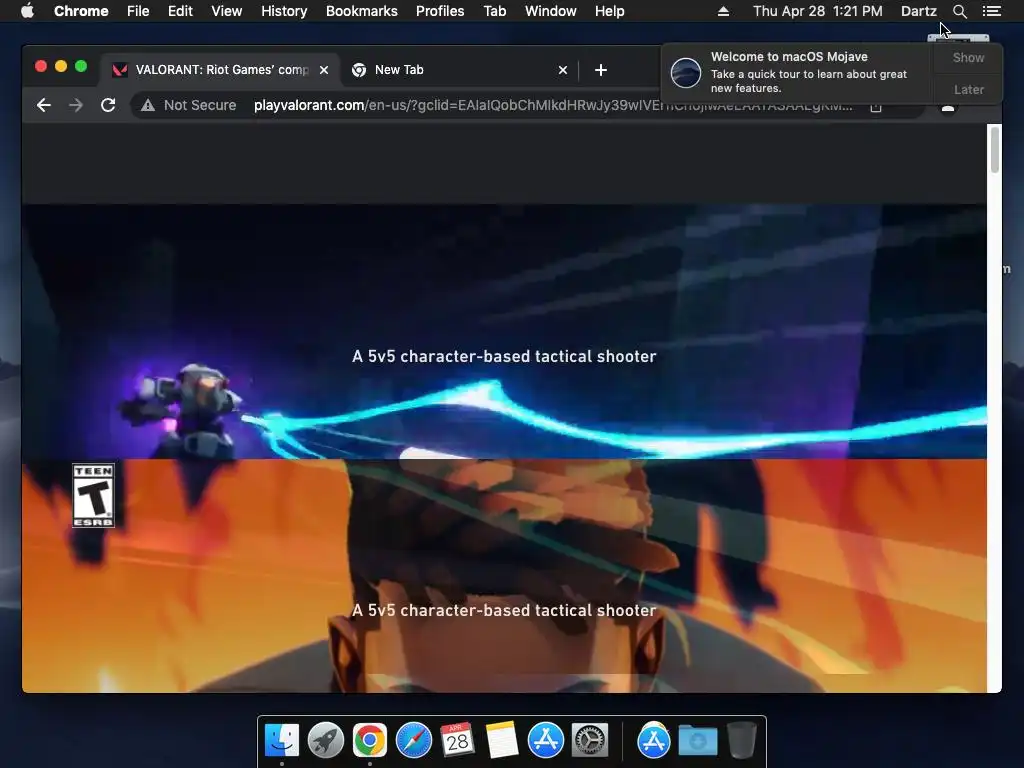Image resolution: width=1024 pixels, height=768 pixels.
Task: Click the Not Secure warning indicator
Action: click(189, 105)
